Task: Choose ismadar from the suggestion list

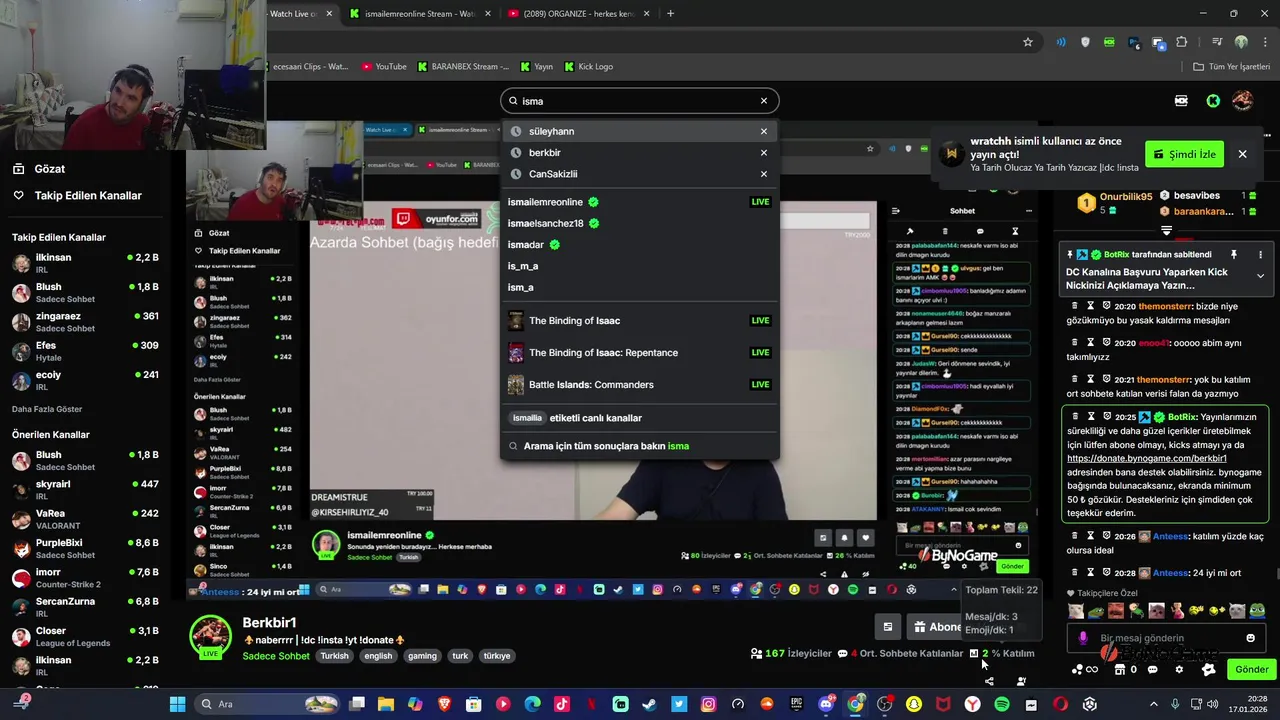Action: (639, 245)
